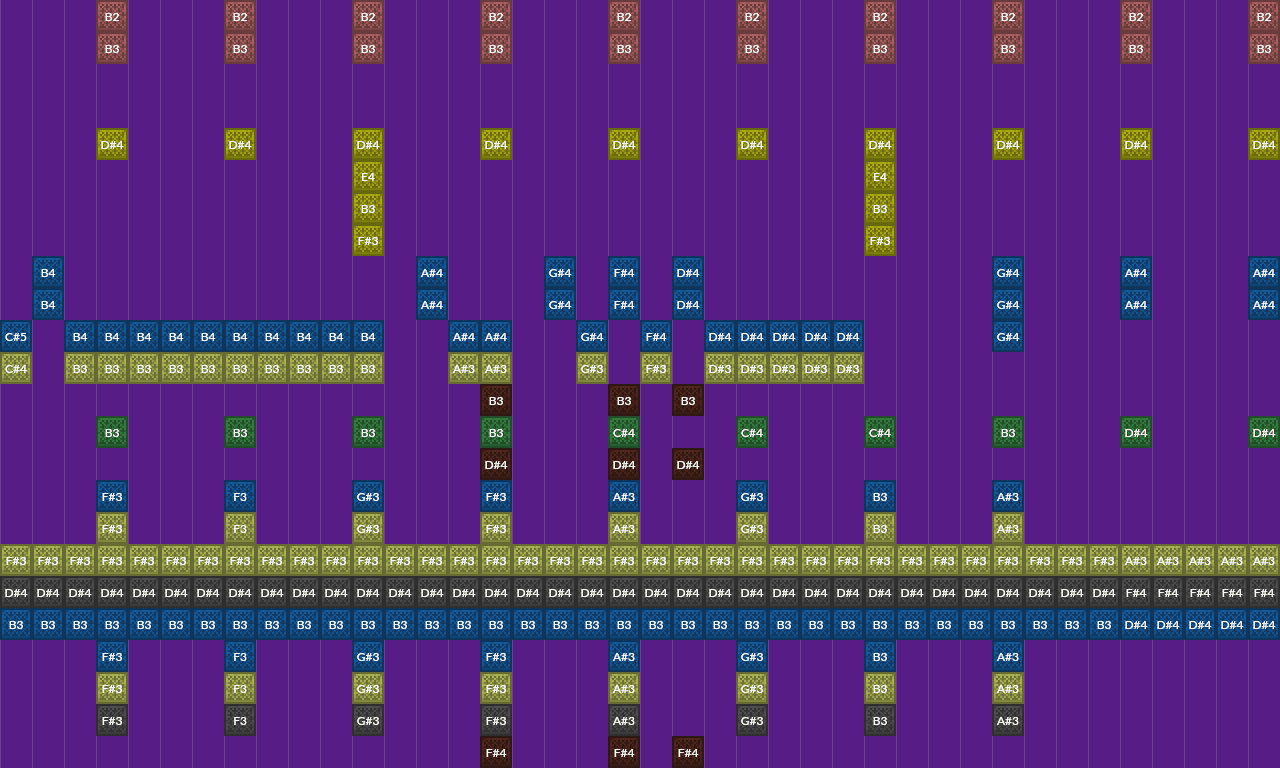The width and height of the screenshot is (1280, 768).
Task: Select maroon B3 block above green B3
Action: (496, 401)
